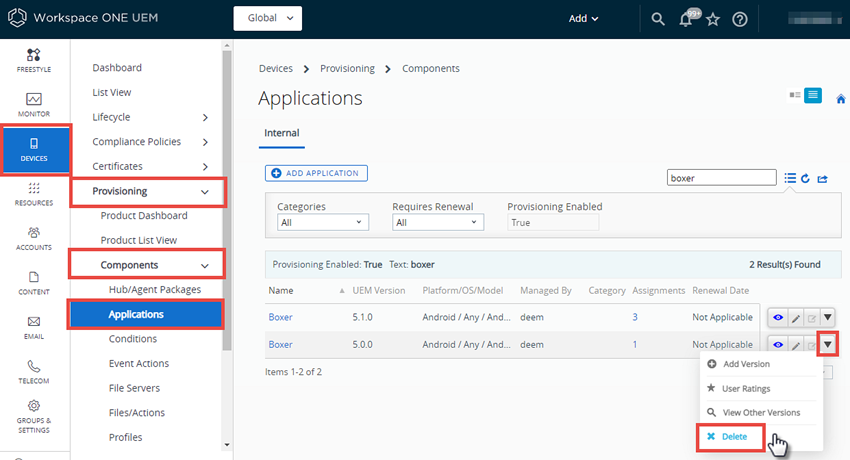Image resolution: width=850 pixels, height=460 pixels.
Task: Refresh the applications list
Action: (x=806, y=178)
